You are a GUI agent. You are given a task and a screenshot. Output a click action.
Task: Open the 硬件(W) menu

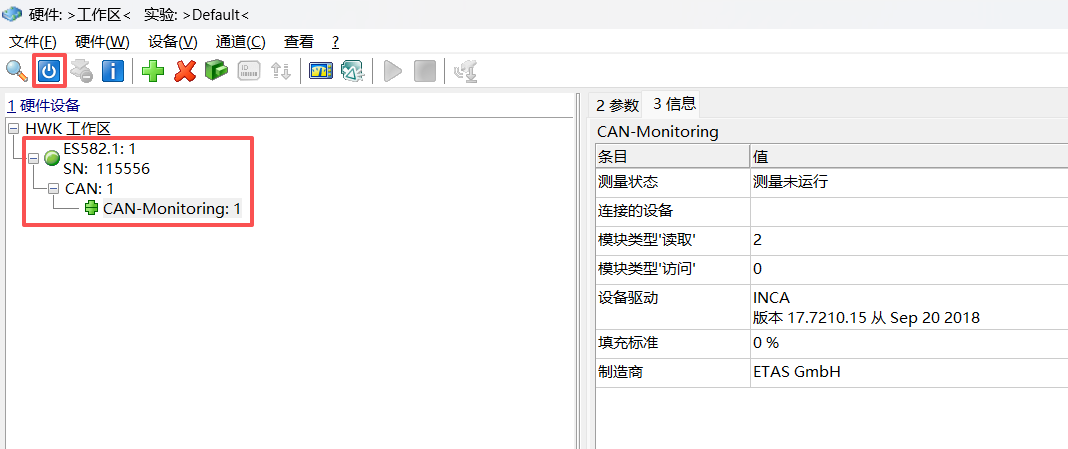click(102, 42)
